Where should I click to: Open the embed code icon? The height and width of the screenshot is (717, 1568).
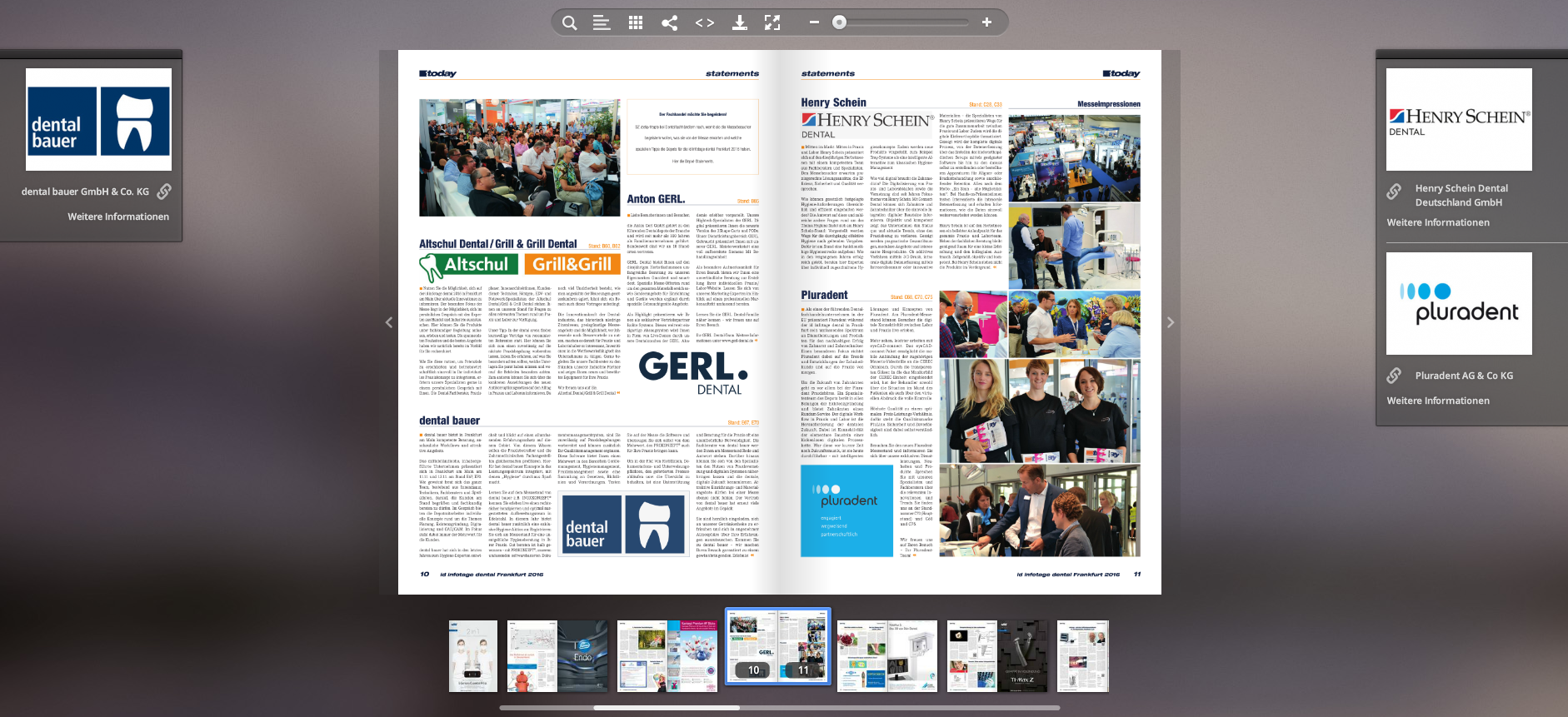click(x=705, y=23)
